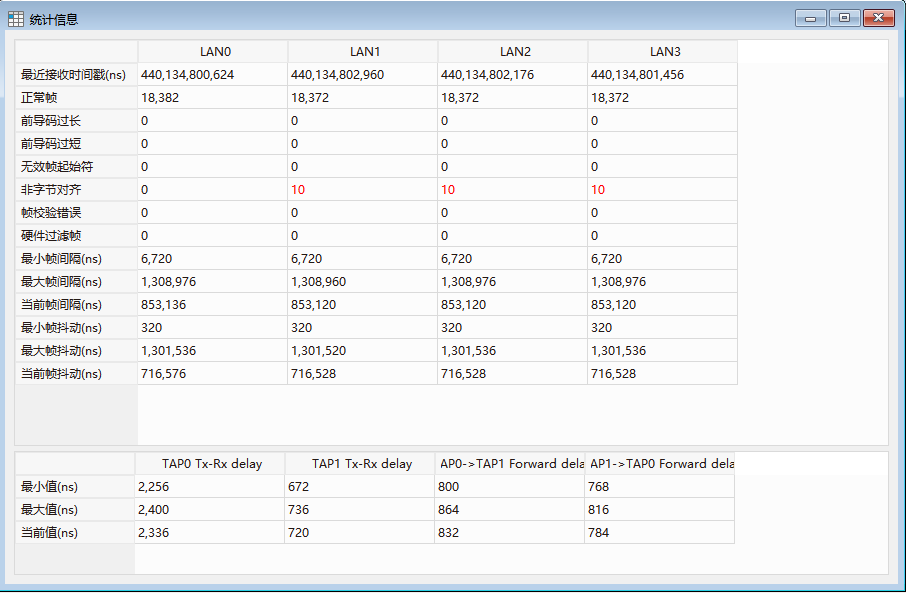This screenshot has width=906, height=593.
Task: Click the 前导码过长 row header
Action: [x=76, y=121]
